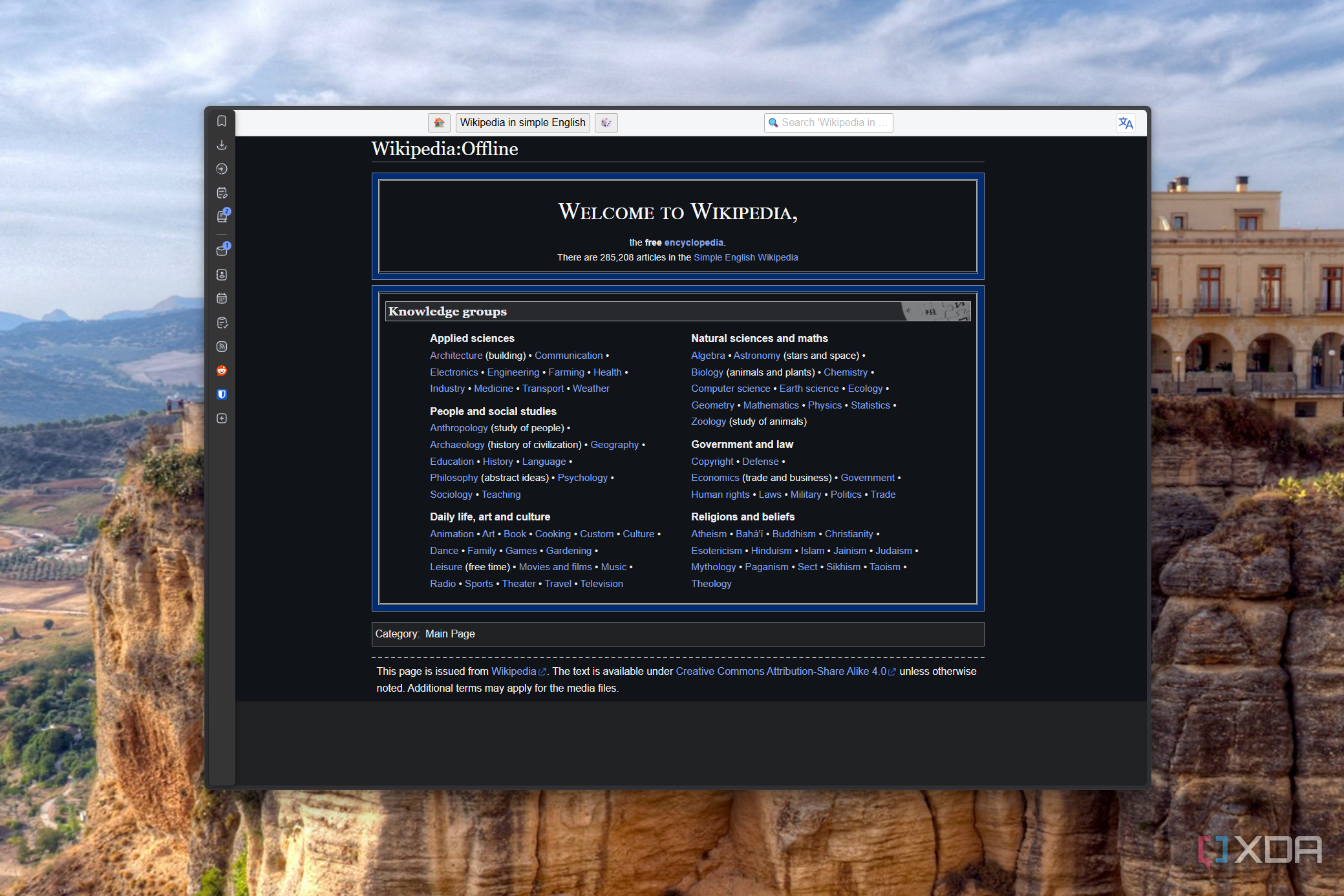Open the Bitwarden web panel
The image size is (1344, 896).
click(222, 394)
